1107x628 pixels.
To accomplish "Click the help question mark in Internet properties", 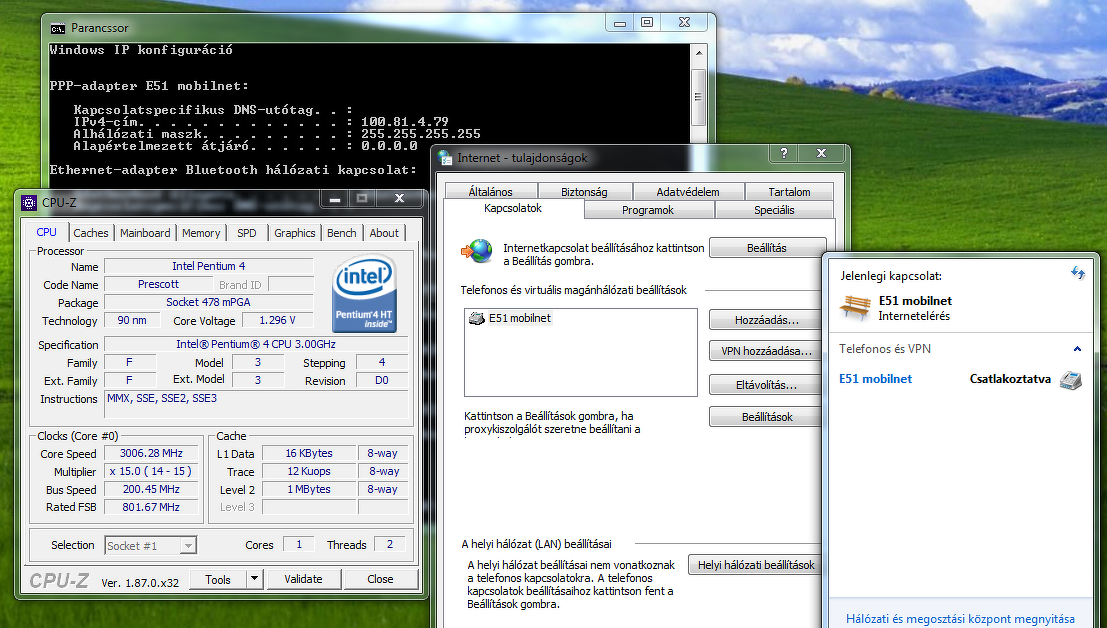I will pos(784,153).
